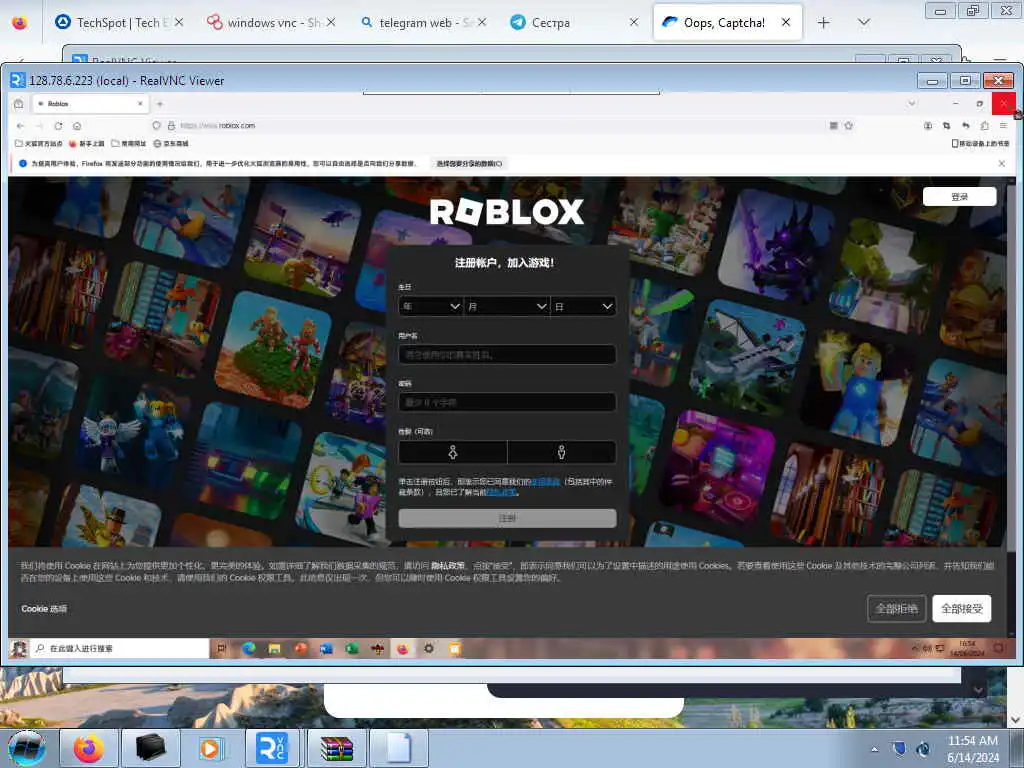The width and height of the screenshot is (1024, 768).
Task: Click the remote Windows search box
Action: [120, 648]
